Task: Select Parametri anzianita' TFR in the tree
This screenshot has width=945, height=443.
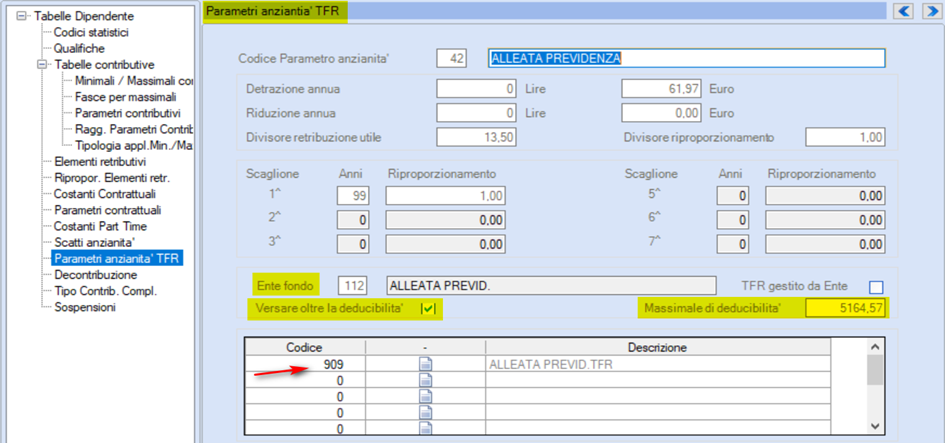Action: tap(118, 259)
